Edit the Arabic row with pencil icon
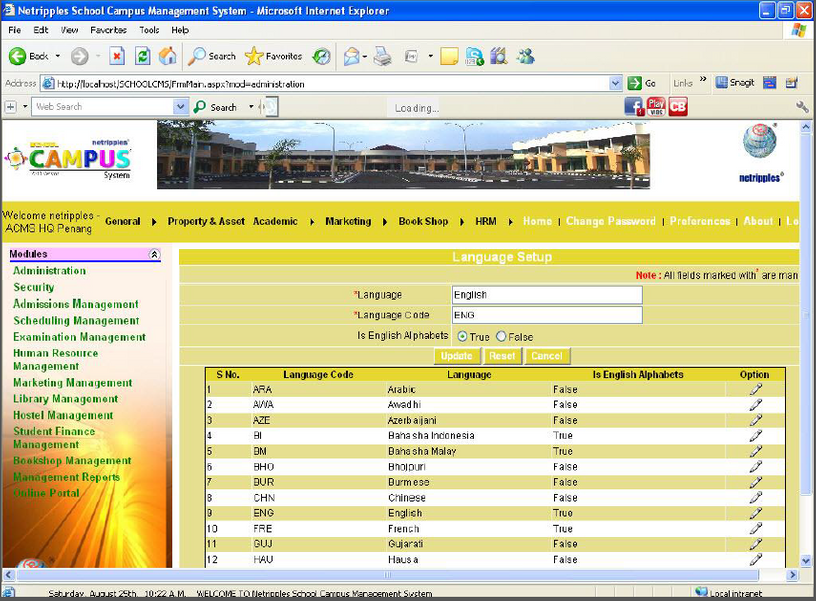 [756, 389]
